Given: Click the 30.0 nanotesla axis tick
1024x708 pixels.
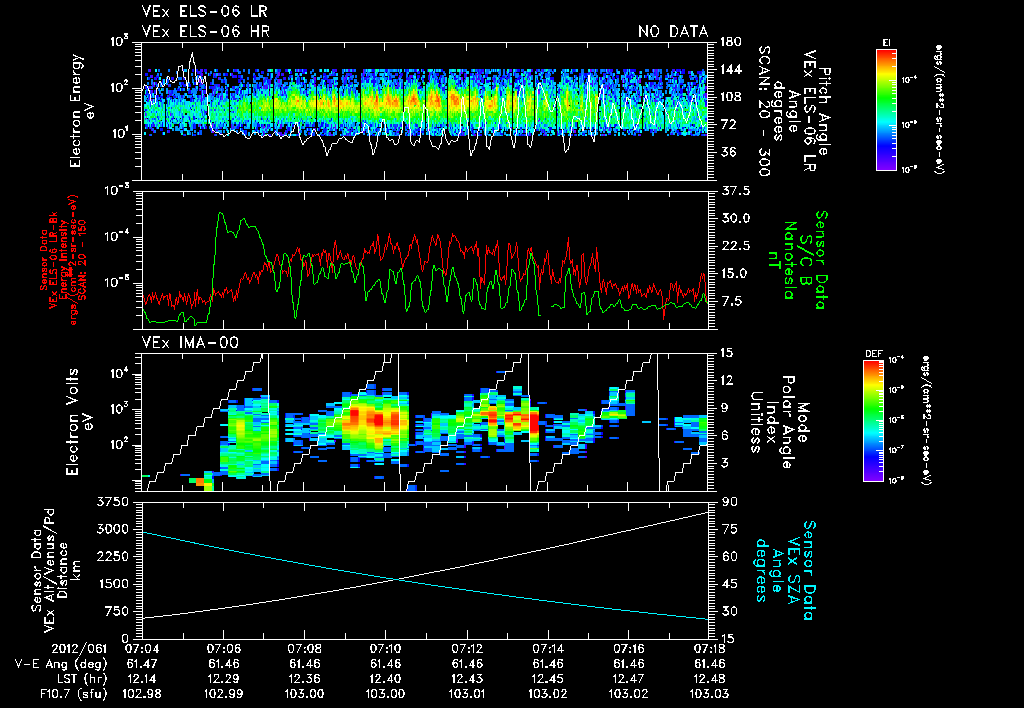Looking at the screenshot, I should 735,218.
